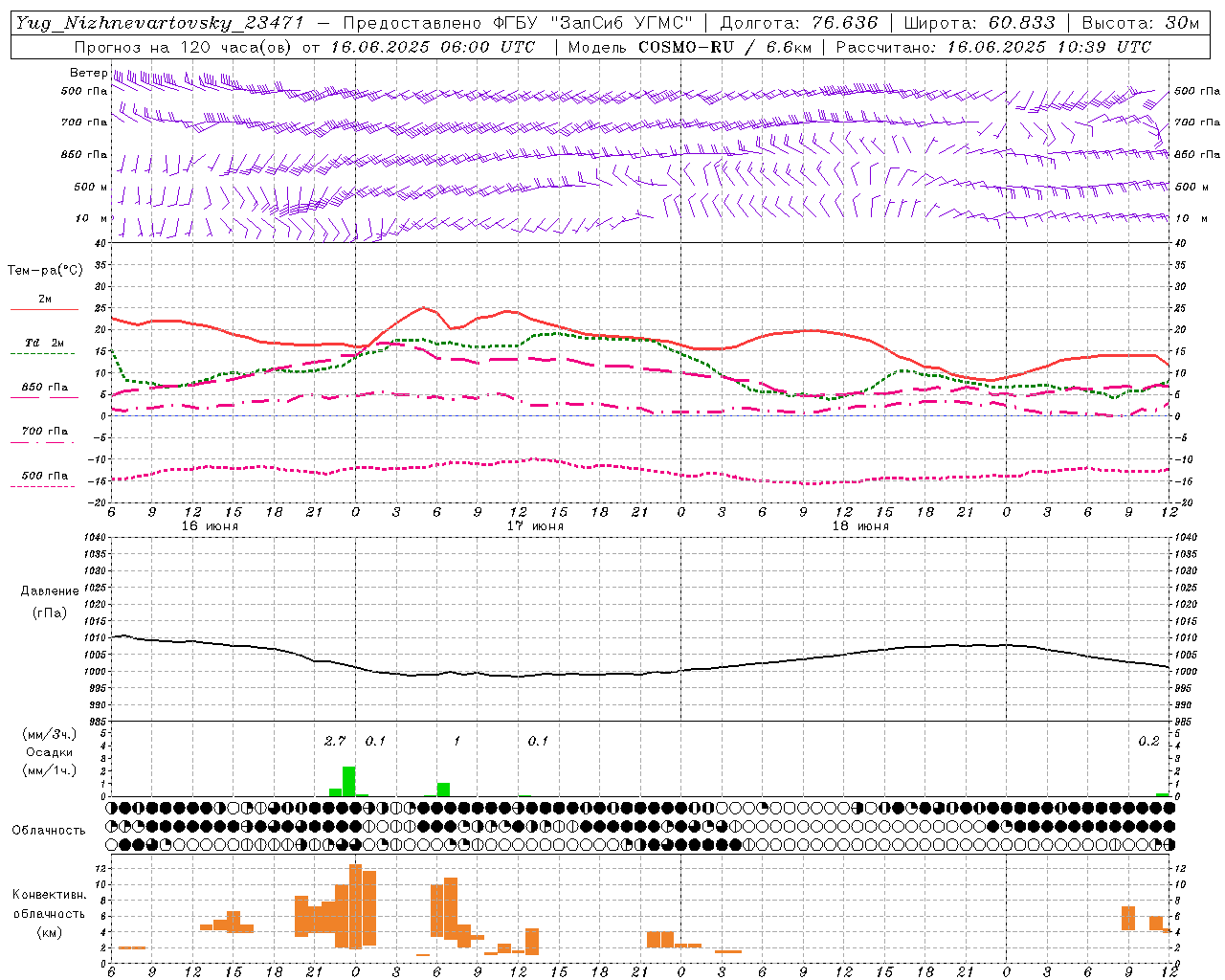Click the 0.2 precipitation amount value
This screenshot has height=980, width=1225.
pos(1148,741)
